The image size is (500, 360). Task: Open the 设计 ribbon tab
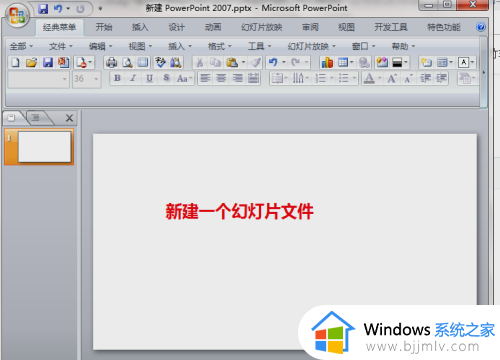[176, 27]
